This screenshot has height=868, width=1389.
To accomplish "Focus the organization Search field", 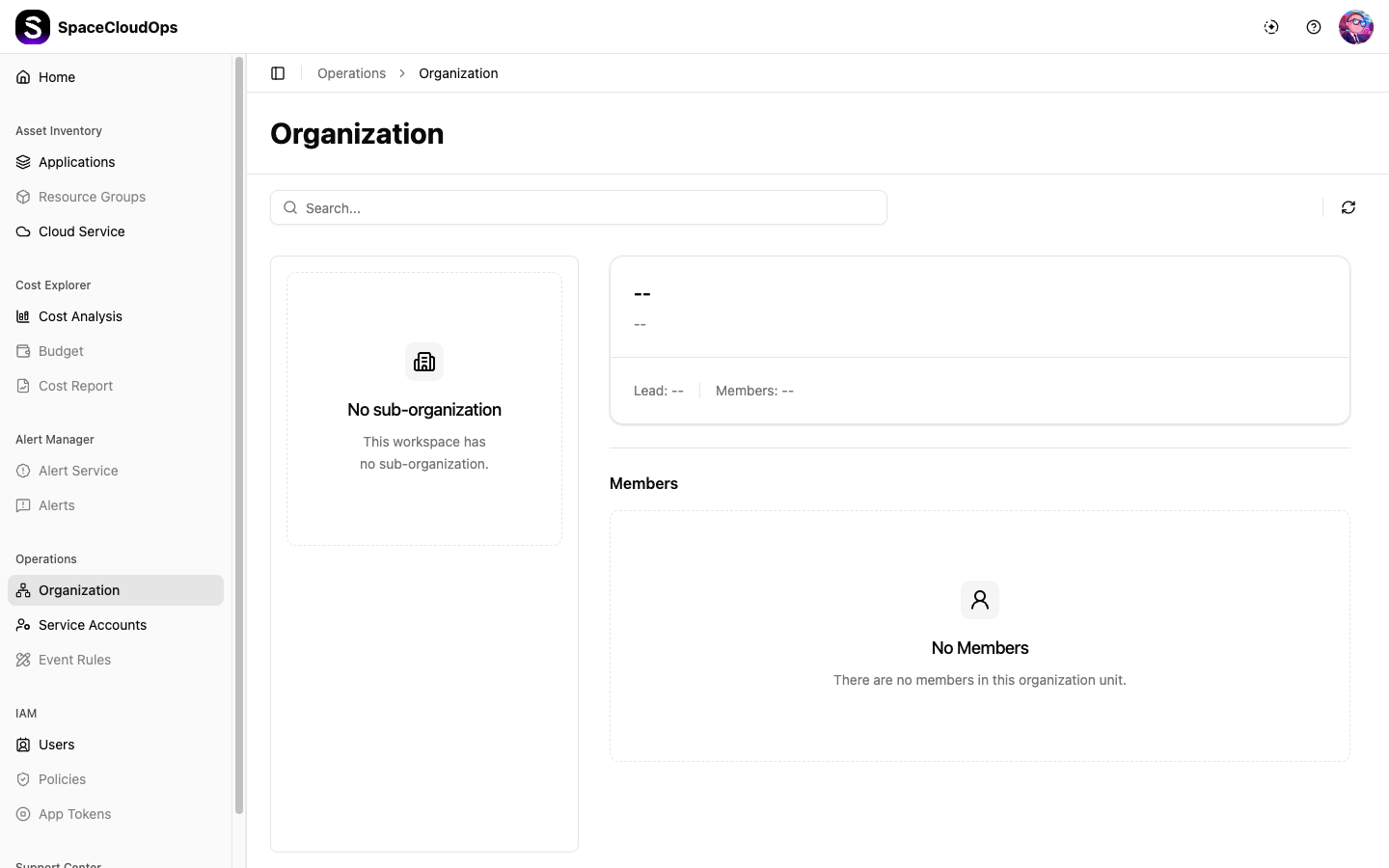I will tap(579, 207).
